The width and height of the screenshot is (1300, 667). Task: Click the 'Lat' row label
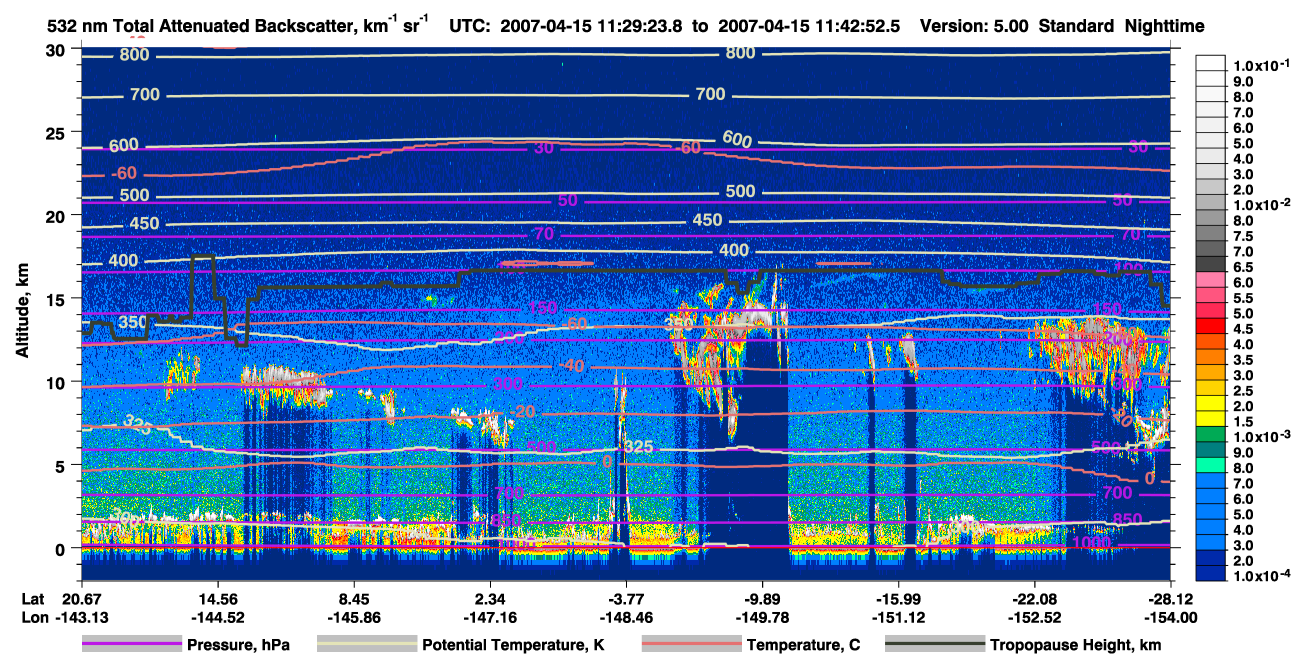tap(34, 598)
